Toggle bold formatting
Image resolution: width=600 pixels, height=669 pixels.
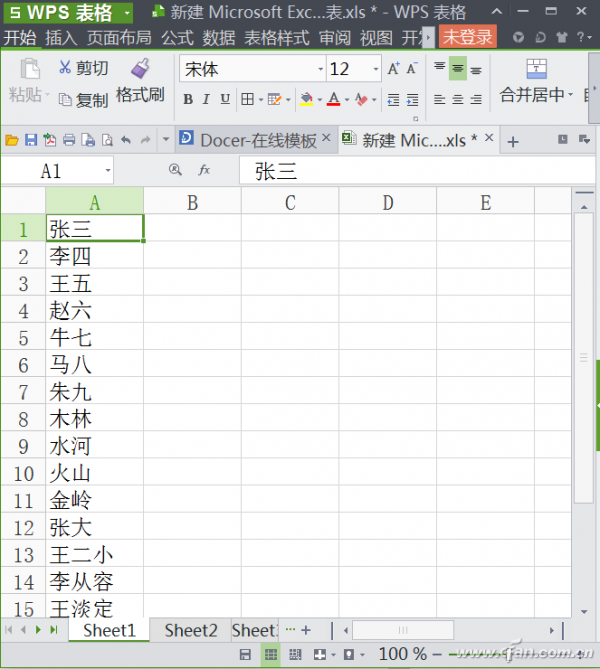click(x=188, y=99)
